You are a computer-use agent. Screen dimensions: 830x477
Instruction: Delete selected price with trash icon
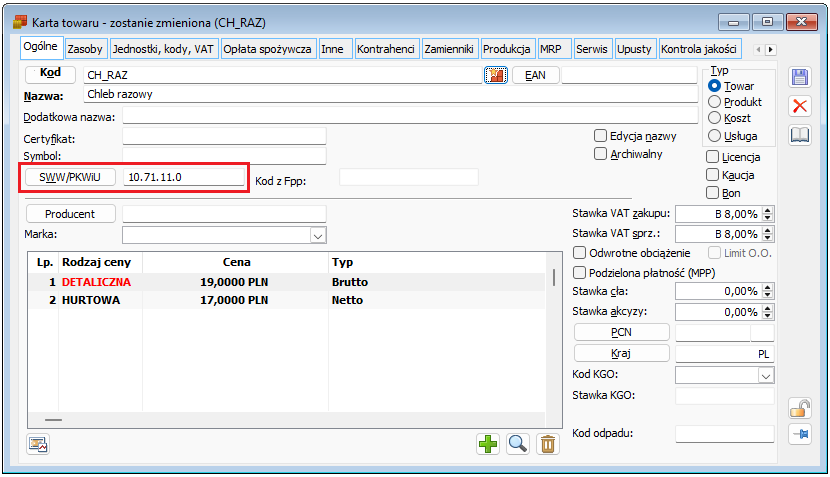coord(548,444)
